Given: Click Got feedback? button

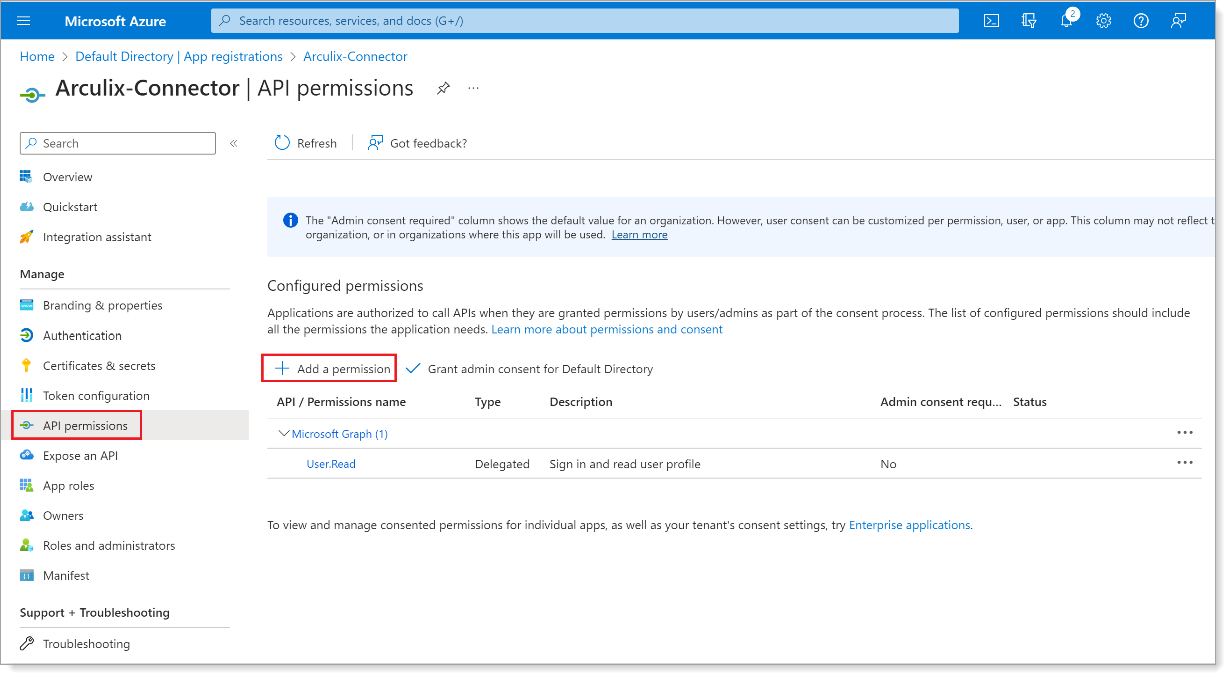Looking at the screenshot, I should coord(417,143).
